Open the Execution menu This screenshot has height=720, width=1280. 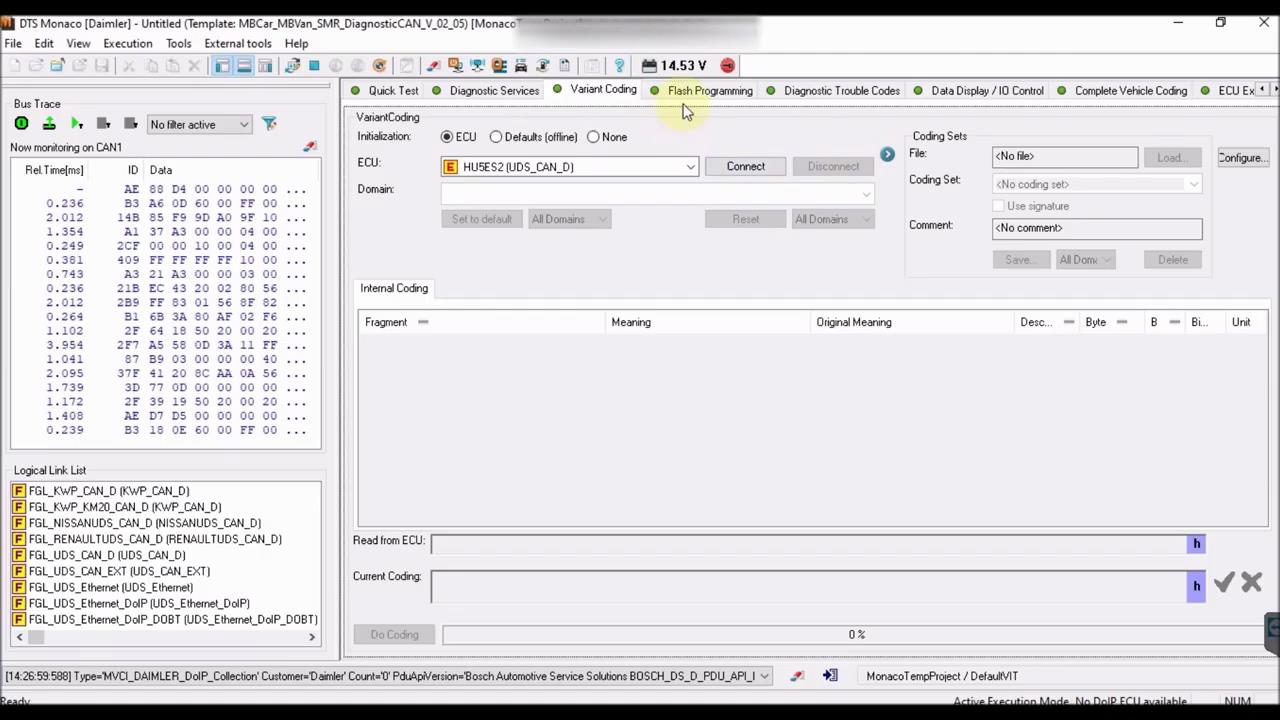pos(128,43)
